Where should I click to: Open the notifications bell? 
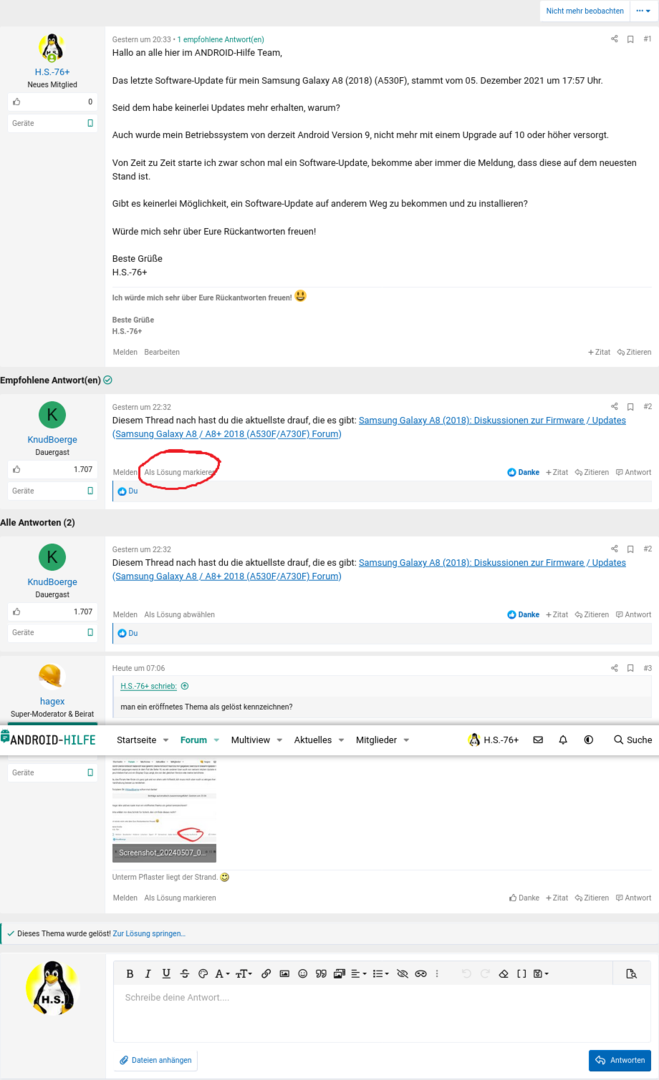click(x=563, y=740)
